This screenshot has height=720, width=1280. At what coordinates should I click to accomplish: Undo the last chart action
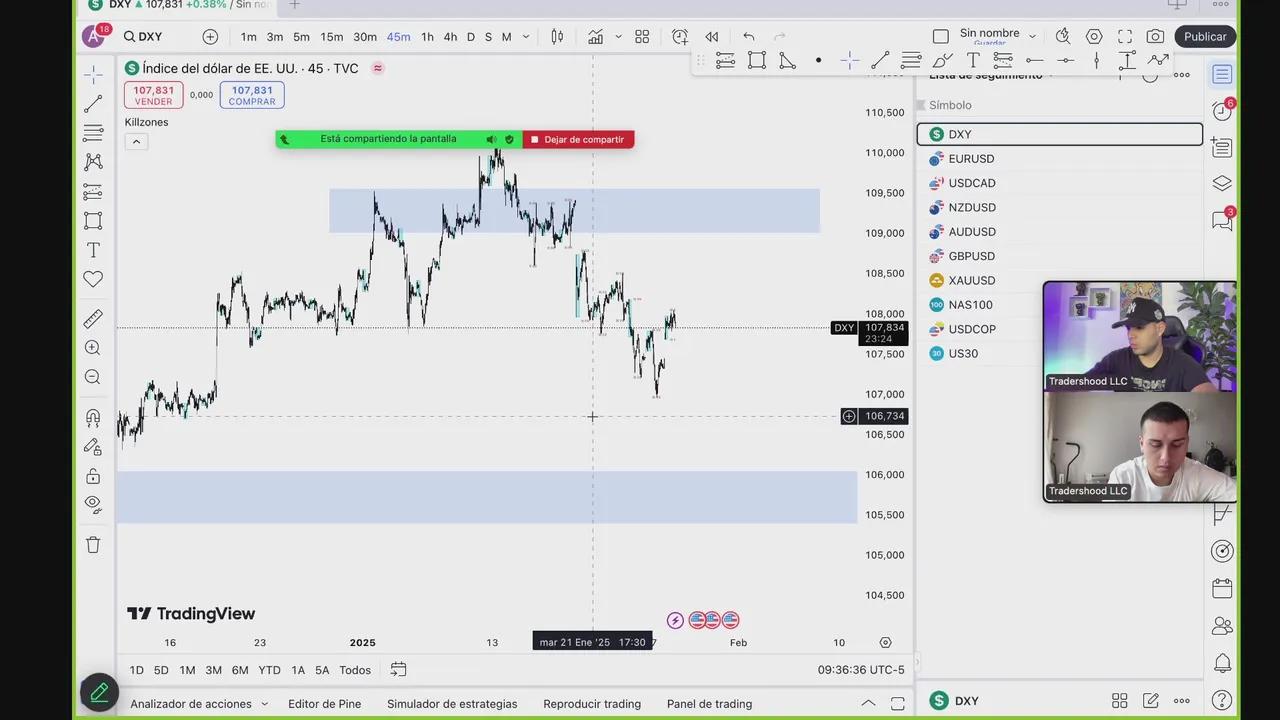click(x=749, y=37)
